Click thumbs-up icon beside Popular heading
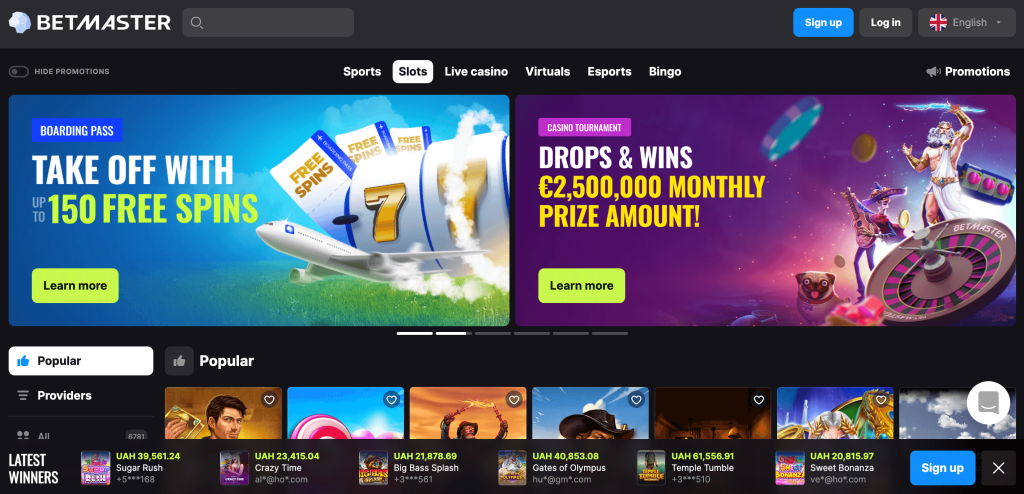The width and height of the screenshot is (1024, 494). pyautogui.click(x=179, y=361)
